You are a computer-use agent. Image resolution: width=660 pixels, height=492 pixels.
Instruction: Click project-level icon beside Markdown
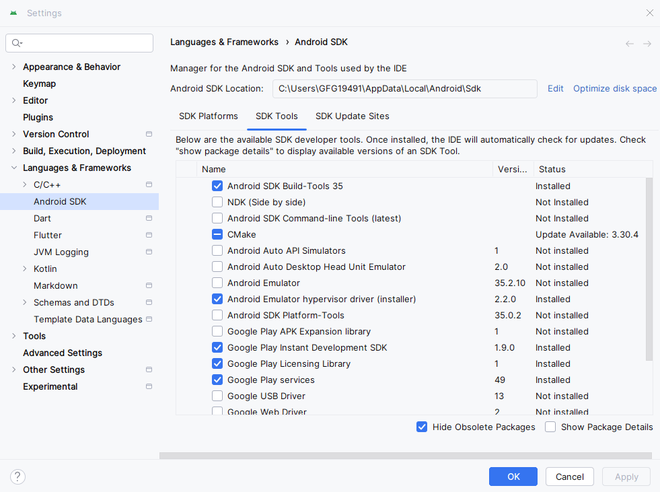coord(149,286)
